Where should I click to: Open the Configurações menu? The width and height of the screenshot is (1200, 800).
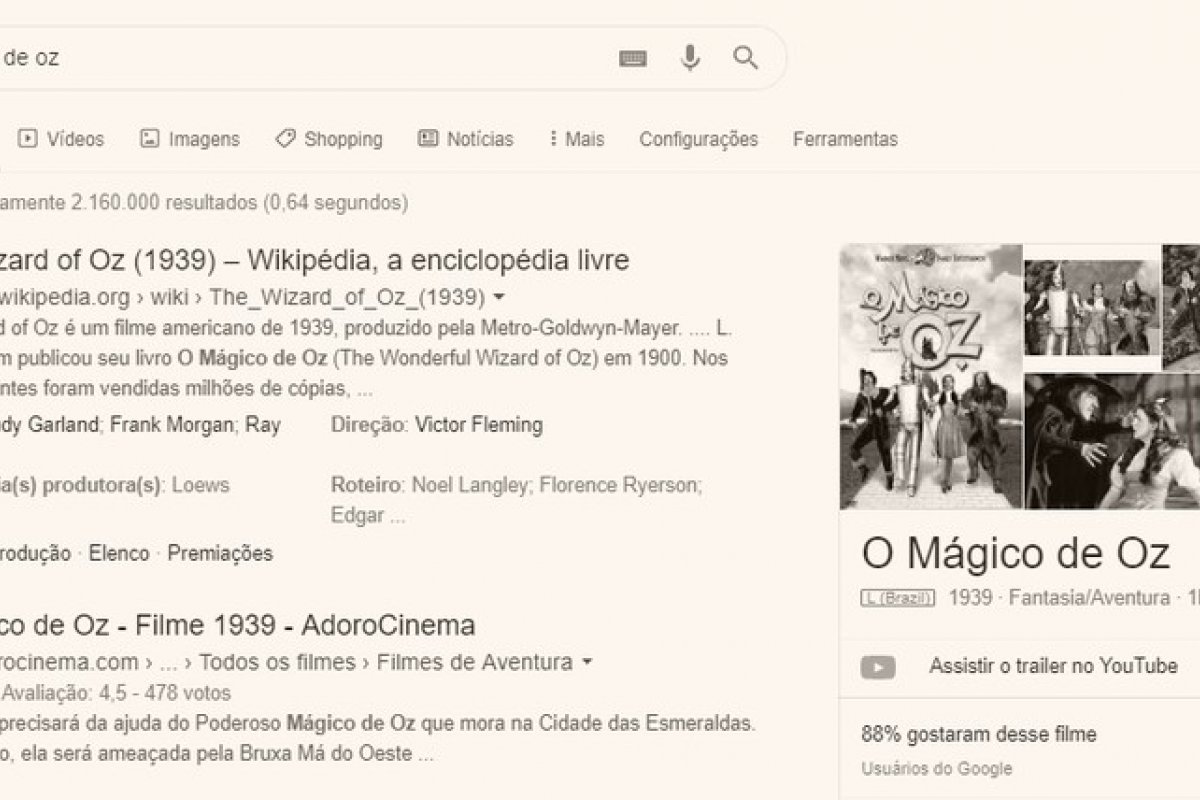(697, 139)
